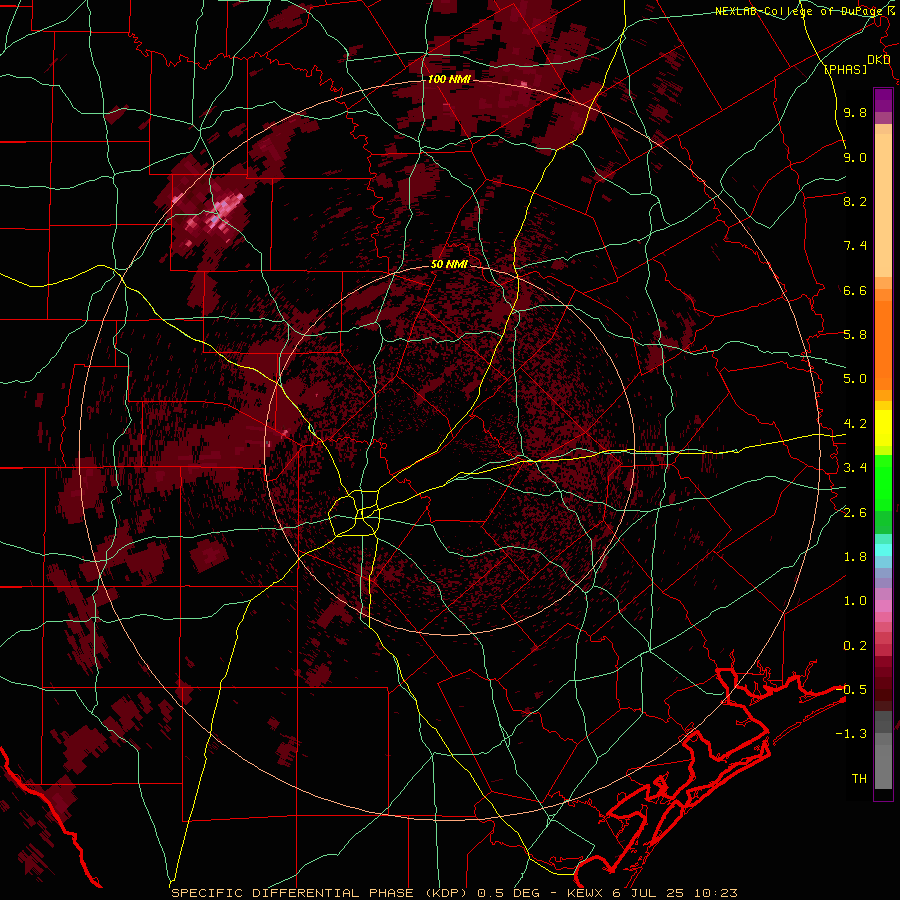This screenshot has height=900, width=900.
Task: Click the [PHAS] units label
Action: [x=845, y=69]
